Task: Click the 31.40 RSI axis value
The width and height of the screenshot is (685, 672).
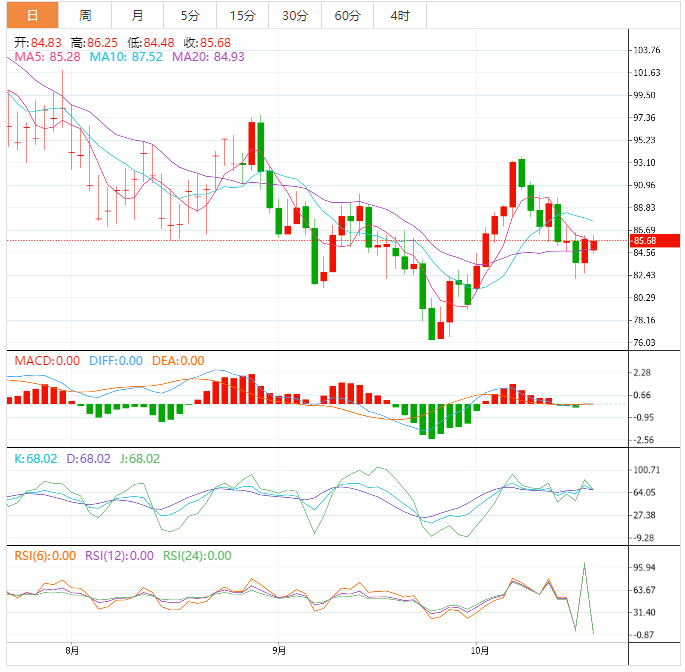Action: pyautogui.click(x=644, y=613)
